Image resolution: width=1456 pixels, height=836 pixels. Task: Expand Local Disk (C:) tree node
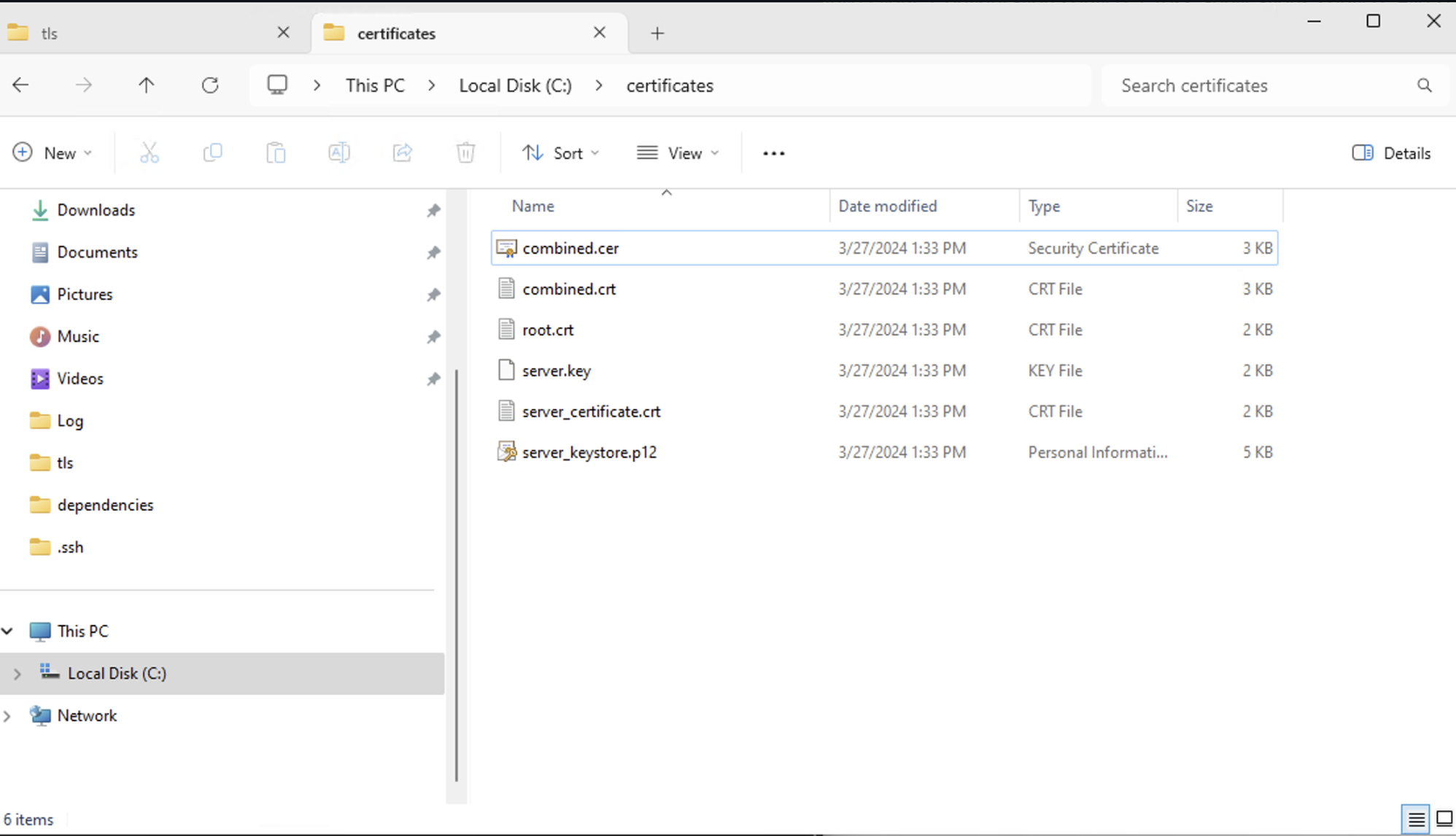coord(18,673)
